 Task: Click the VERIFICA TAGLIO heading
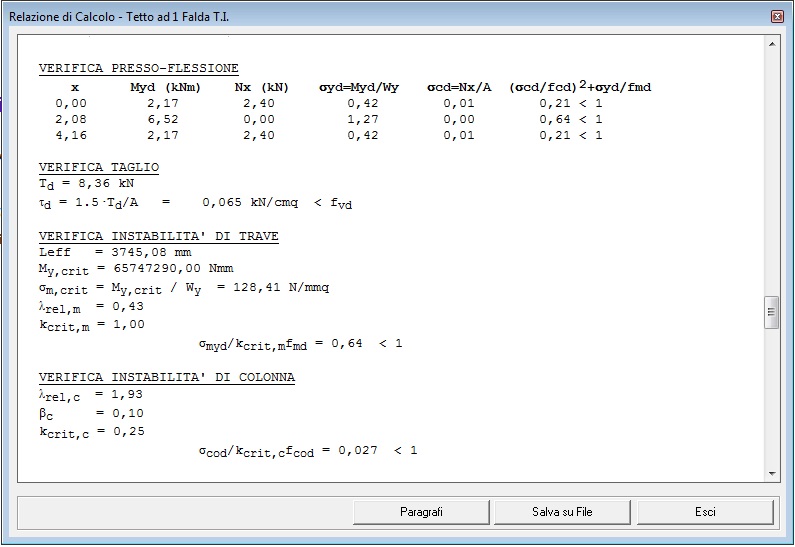[x=99, y=167]
